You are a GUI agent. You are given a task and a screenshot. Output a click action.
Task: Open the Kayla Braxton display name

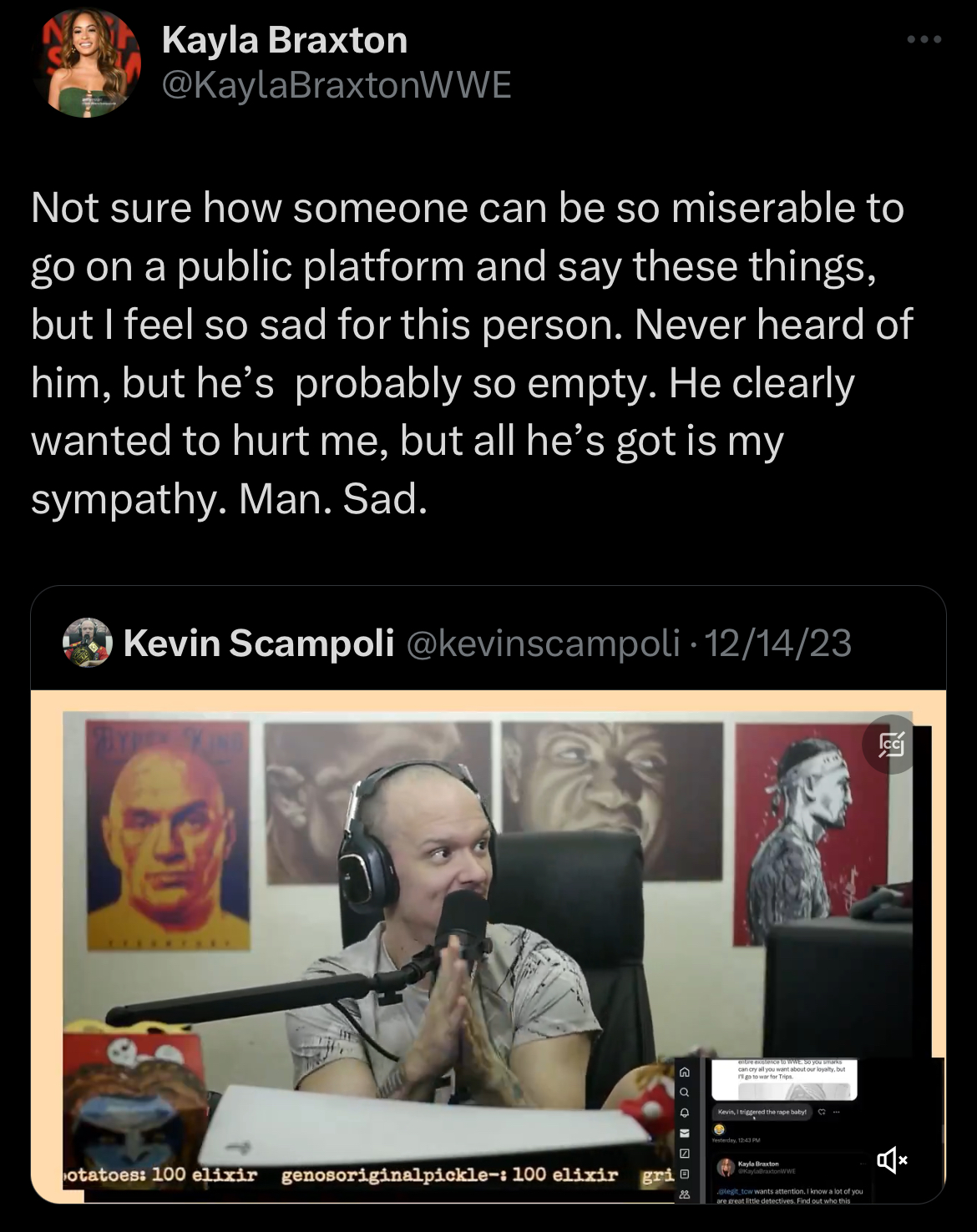[284, 40]
